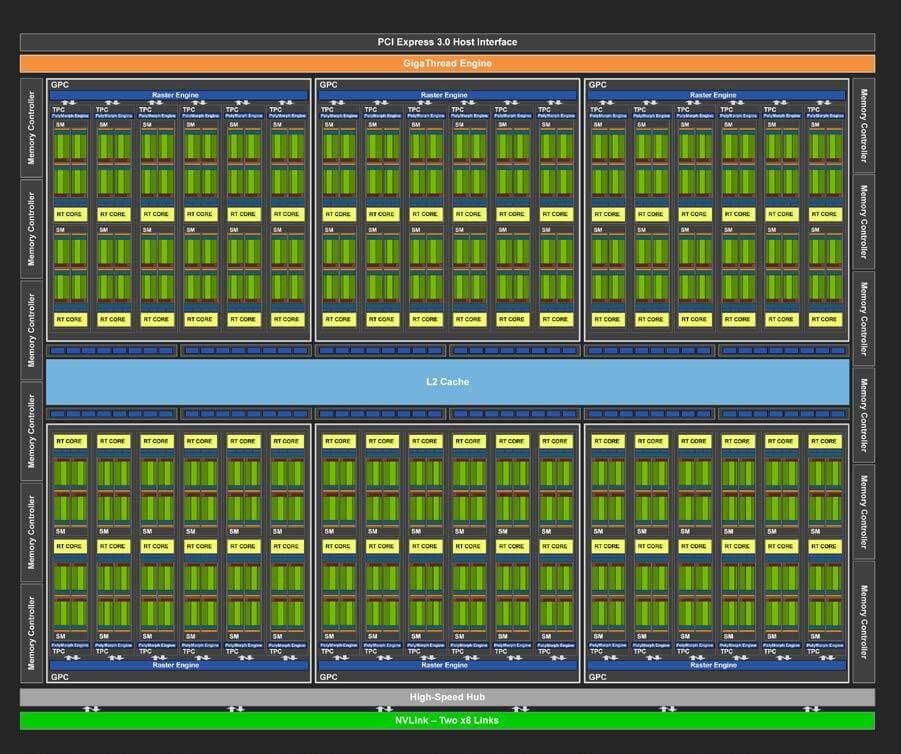Click the Raster Engine bar in top-middle GPC
This screenshot has height=754, width=901.
click(447, 95)
